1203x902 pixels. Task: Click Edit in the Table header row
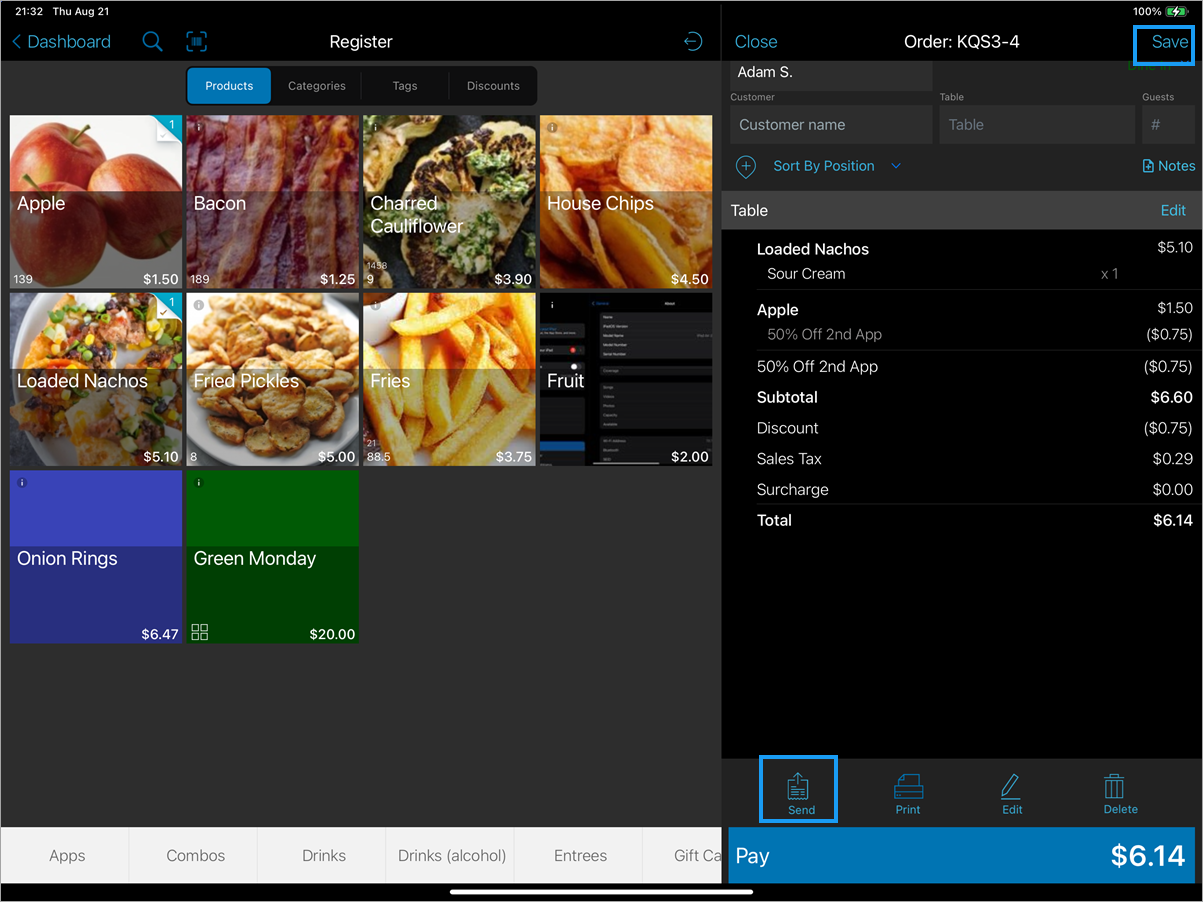(1173, 210)
